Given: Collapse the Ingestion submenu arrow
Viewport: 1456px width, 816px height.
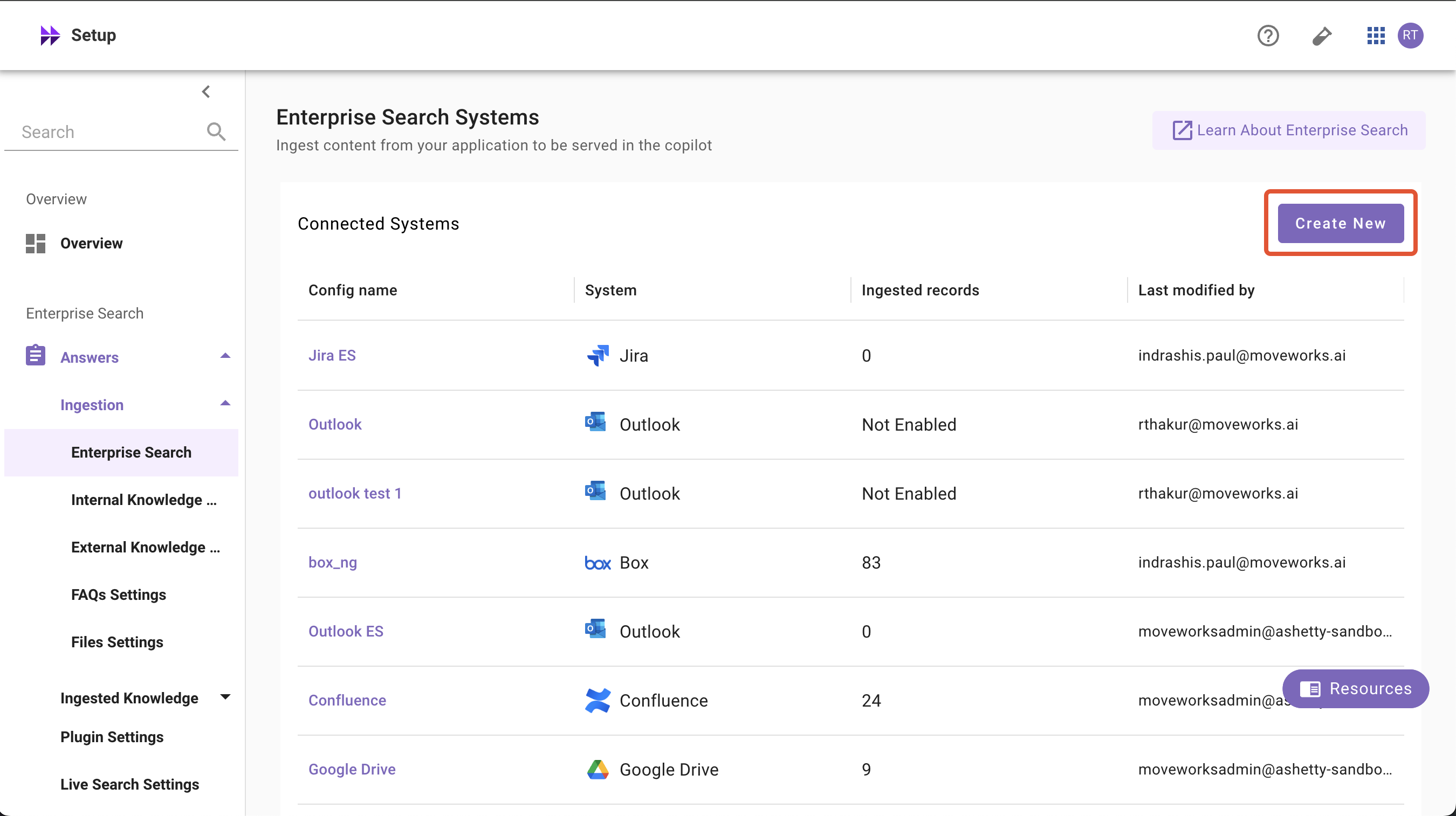Looking at the screenshot, I should [225, 404].
